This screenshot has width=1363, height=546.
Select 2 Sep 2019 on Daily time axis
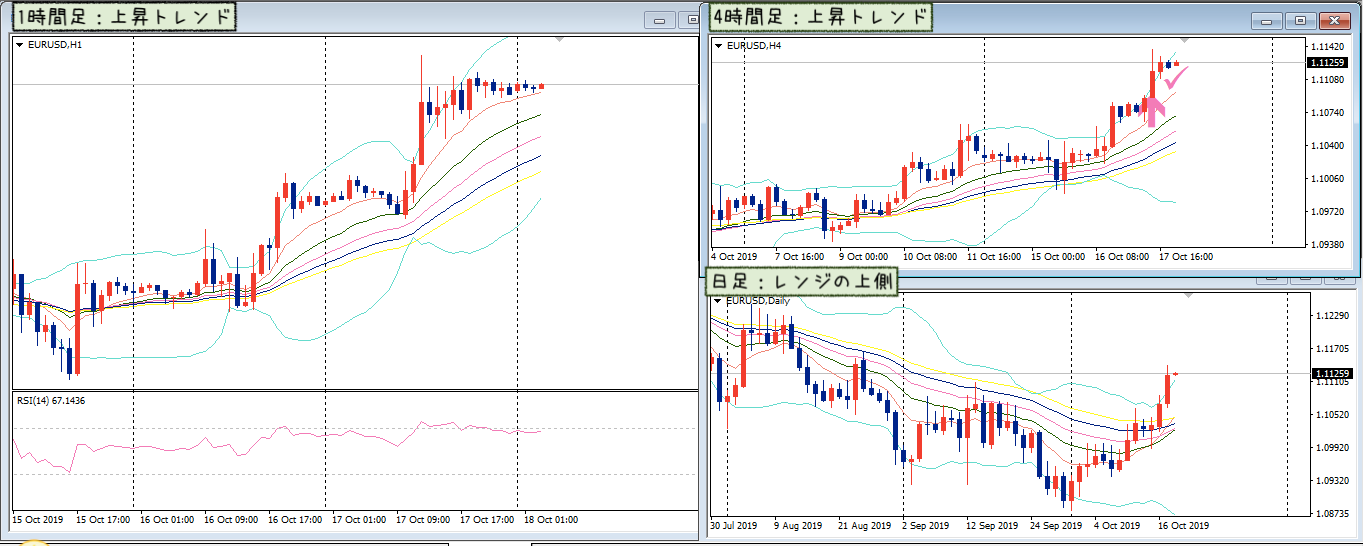(x=925, y=525)
